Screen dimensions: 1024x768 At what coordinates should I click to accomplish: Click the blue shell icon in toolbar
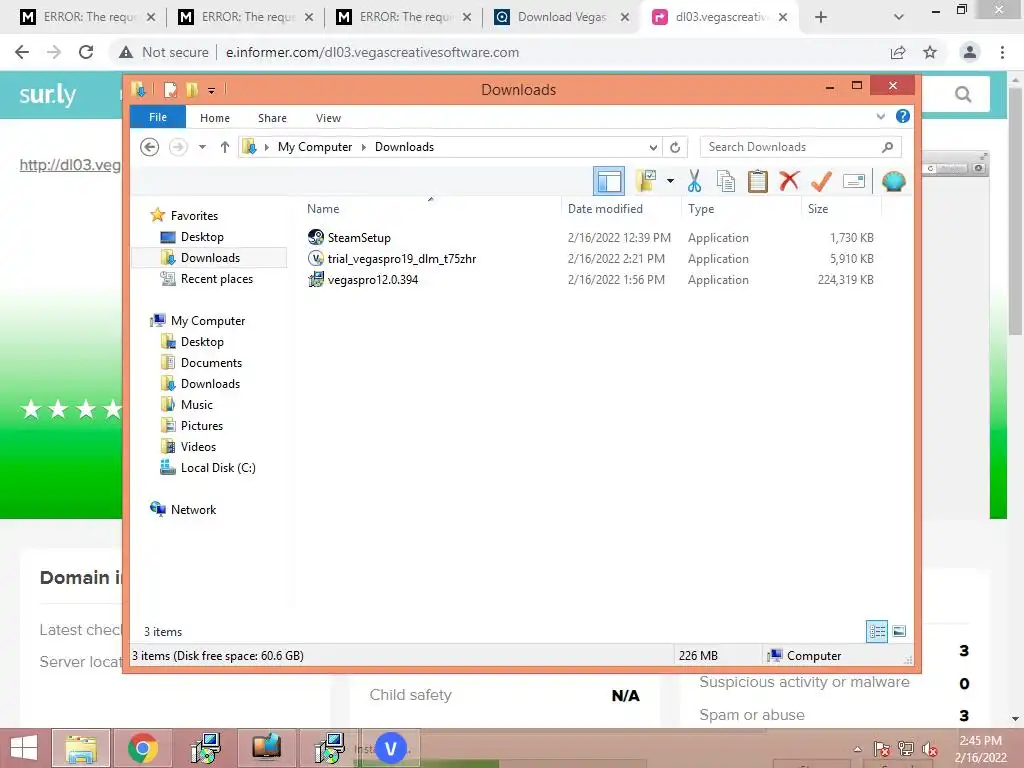[x=893, y=181]
